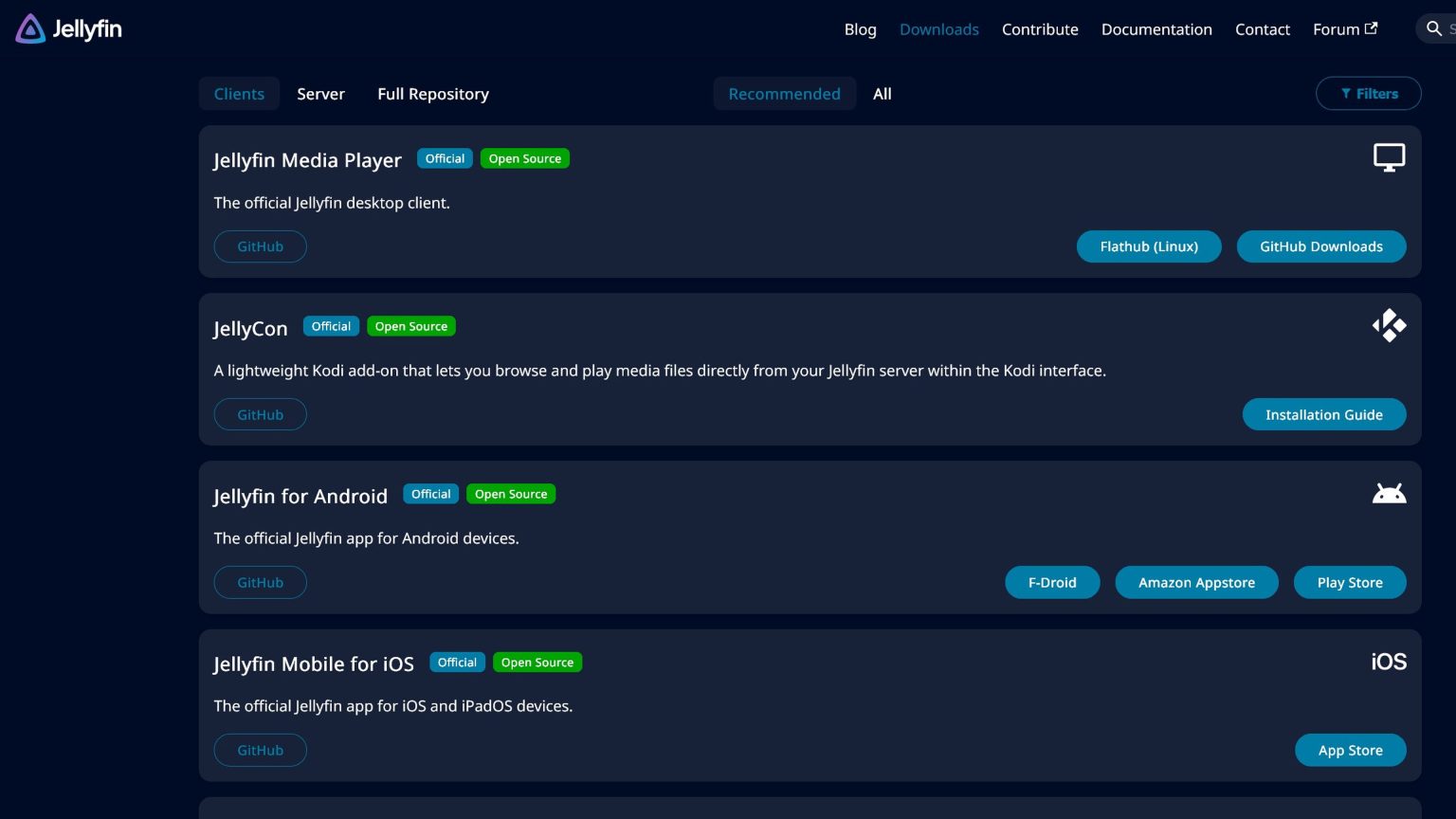
Task: Switch to the Server tab
Action: [x=320, y=94]
